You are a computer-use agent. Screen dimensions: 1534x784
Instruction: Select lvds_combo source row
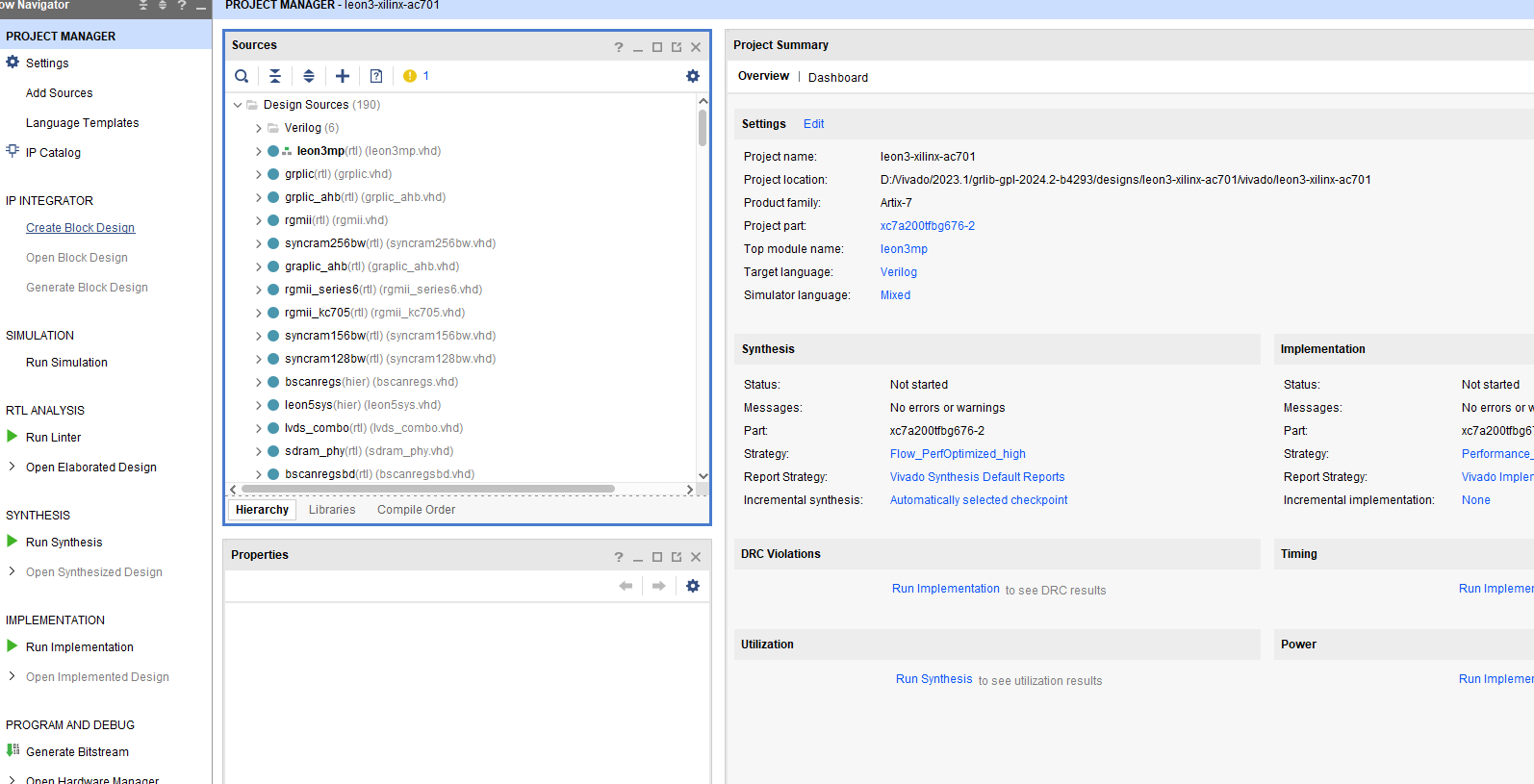point(373,428)
